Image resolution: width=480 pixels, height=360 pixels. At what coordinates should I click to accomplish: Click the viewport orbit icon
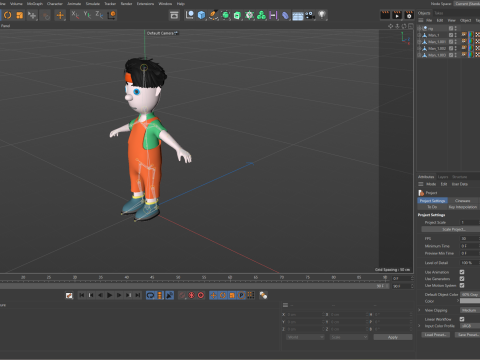point(404,26)
